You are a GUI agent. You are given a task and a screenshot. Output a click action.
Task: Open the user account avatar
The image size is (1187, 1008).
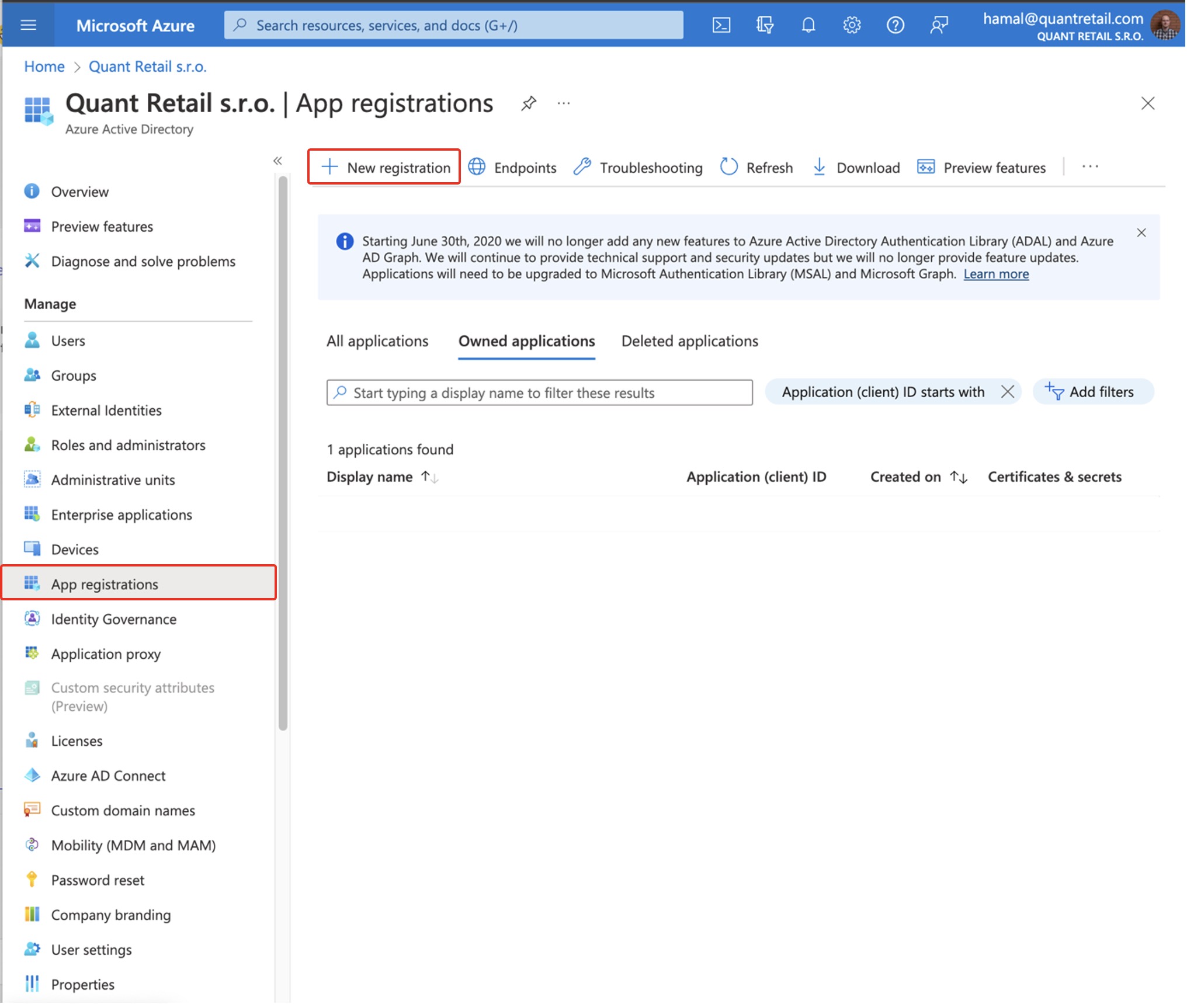tap(1166, 25)
